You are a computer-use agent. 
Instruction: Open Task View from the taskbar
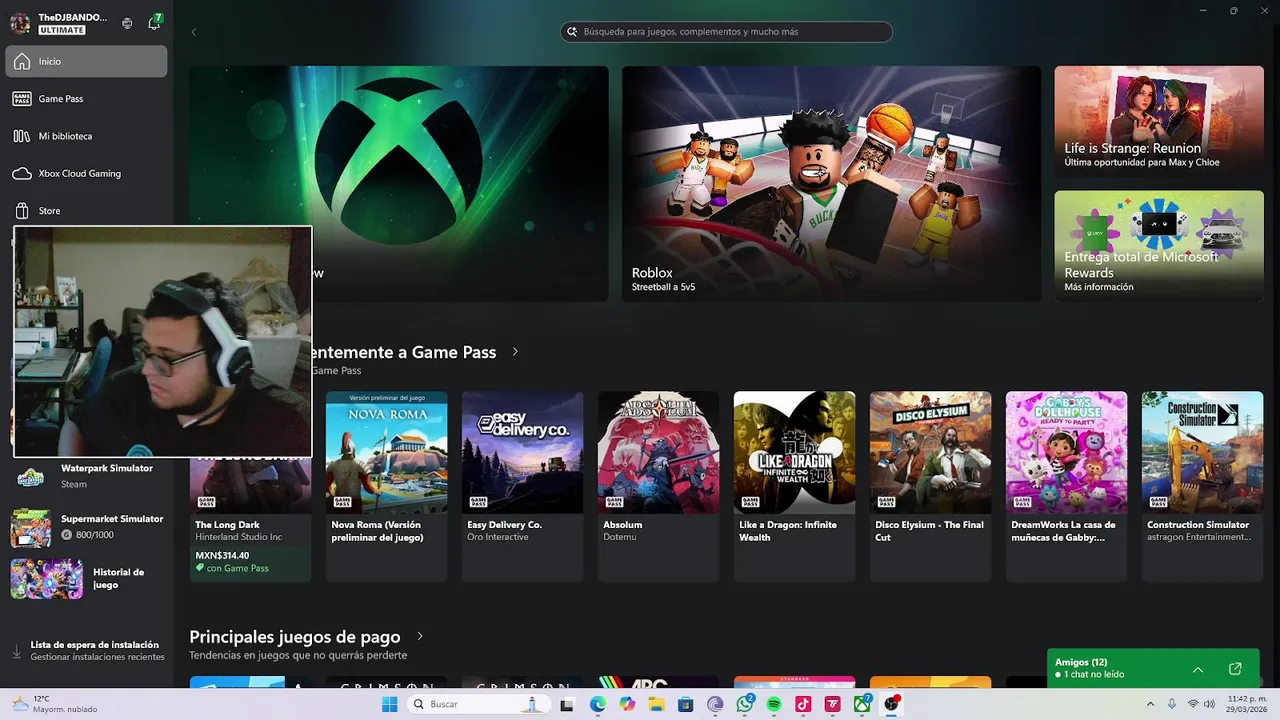pyautogui.click(x=567, y=704)
